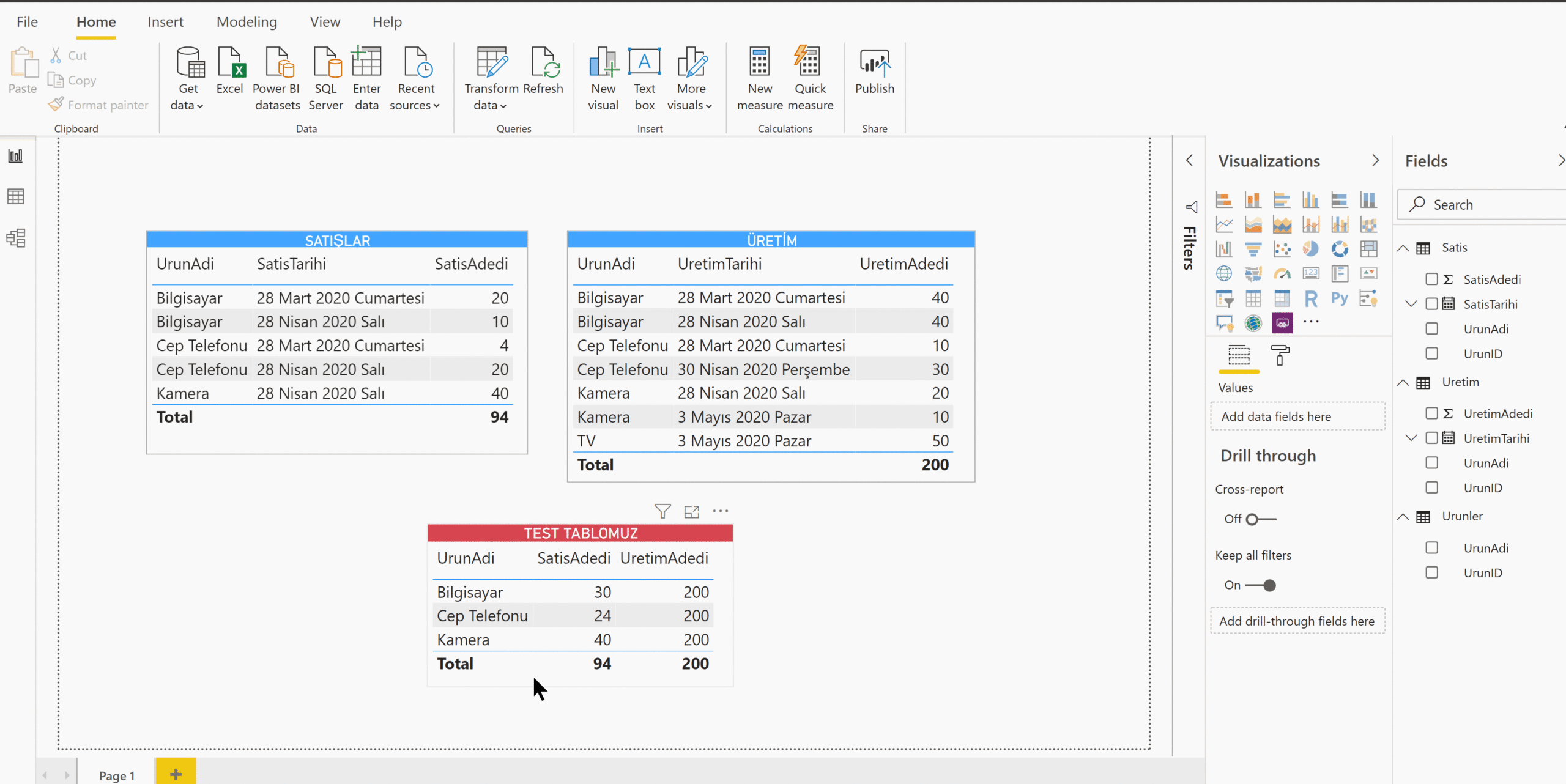Image resolution: width=1566 pixels, height=784 pixels.
Task: Select the ArcGIS Maps visual
Action: [1253, 323]
